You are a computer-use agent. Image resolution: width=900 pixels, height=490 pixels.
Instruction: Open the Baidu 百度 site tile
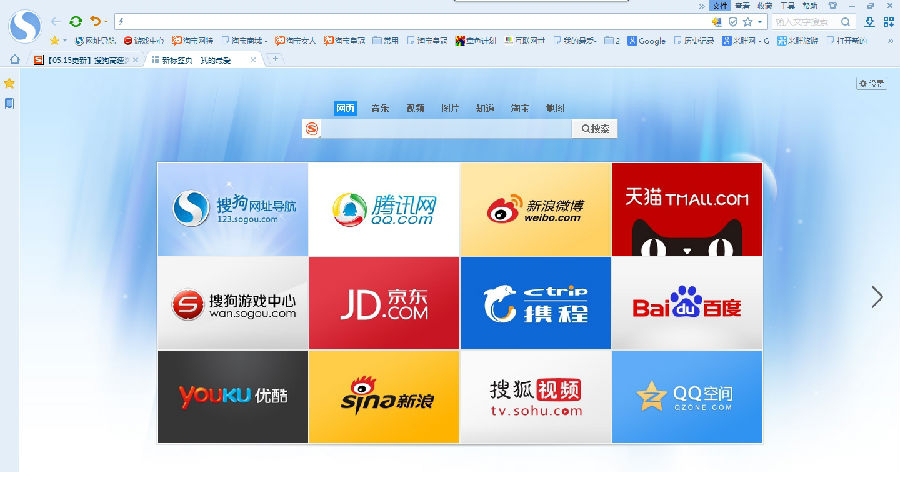click(x=686, y=303)
